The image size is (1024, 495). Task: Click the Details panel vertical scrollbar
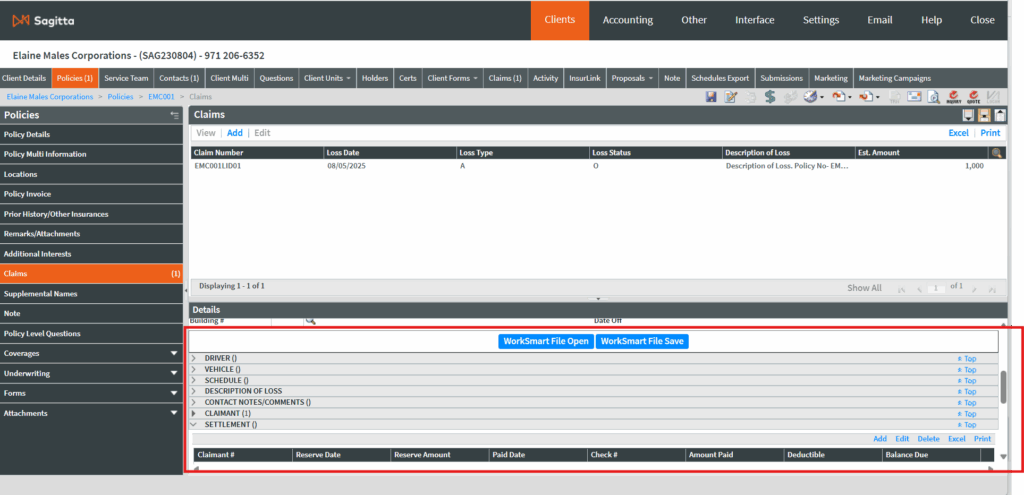tap(1003, 386)
